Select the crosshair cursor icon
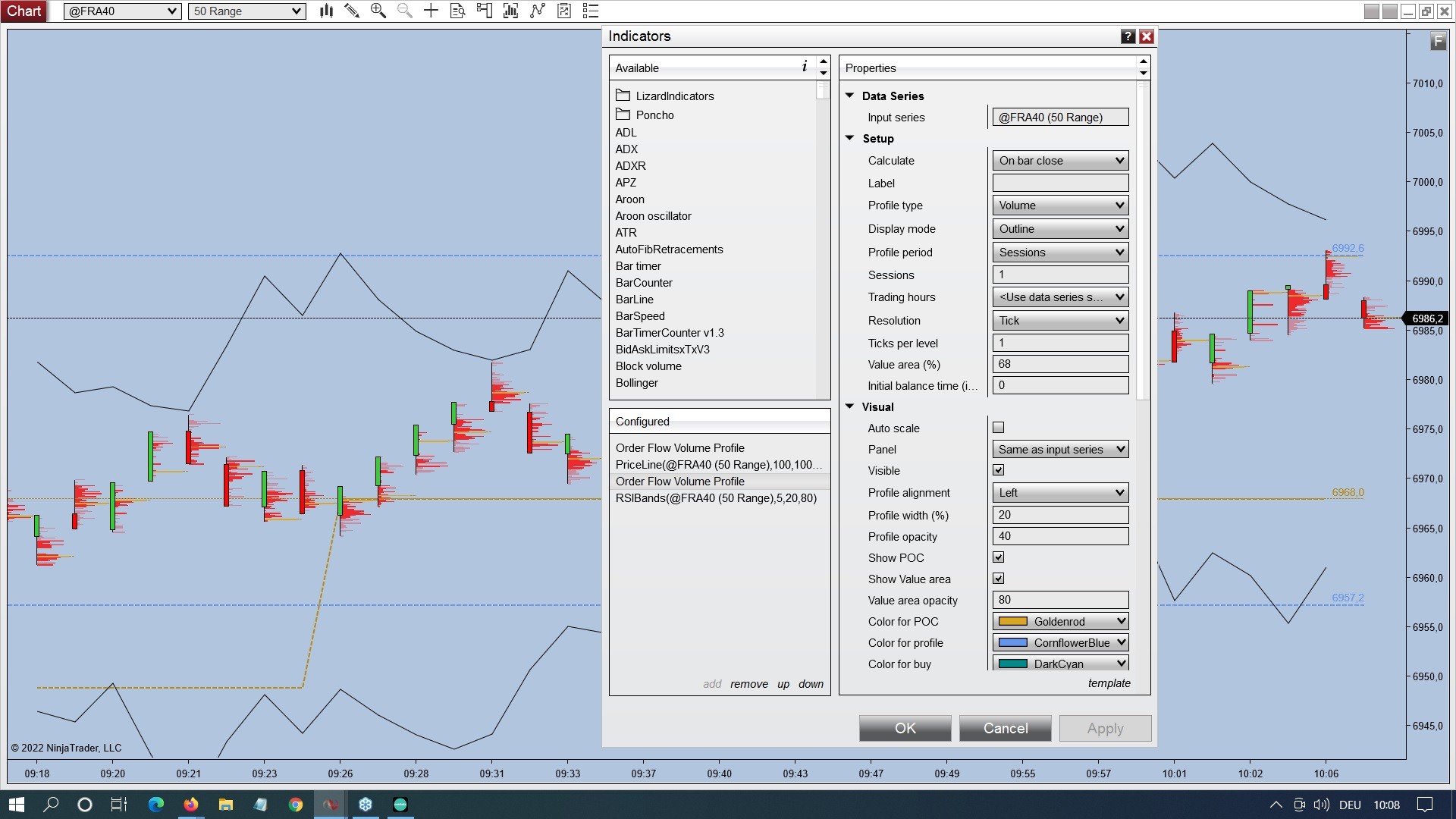 tap(431, 11)
